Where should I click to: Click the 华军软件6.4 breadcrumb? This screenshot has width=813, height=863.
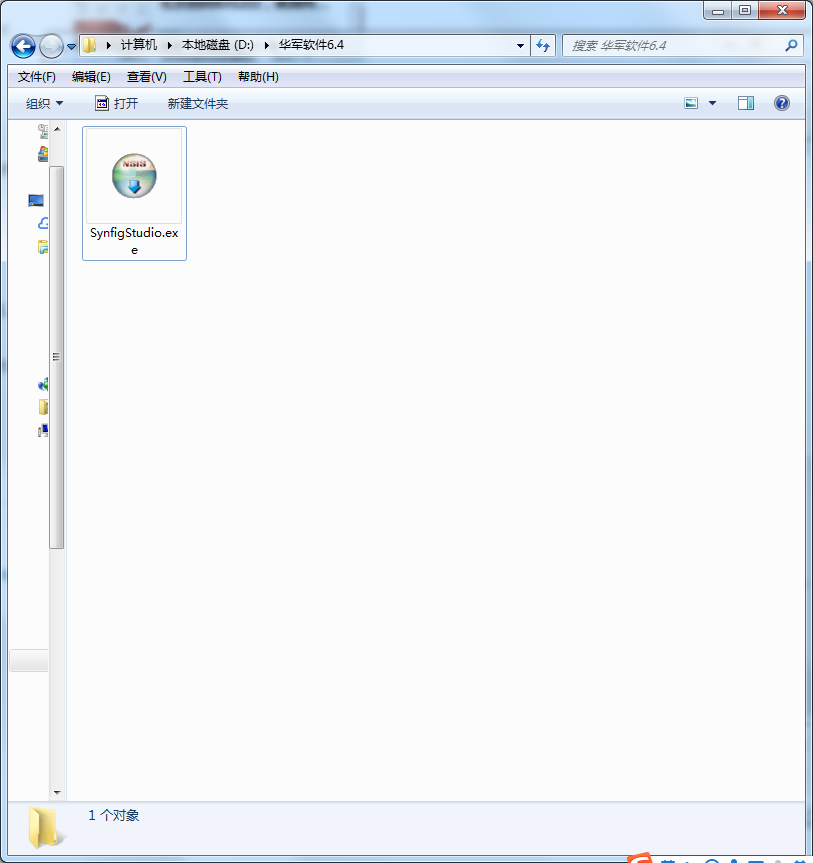click(x=311, y=45)
